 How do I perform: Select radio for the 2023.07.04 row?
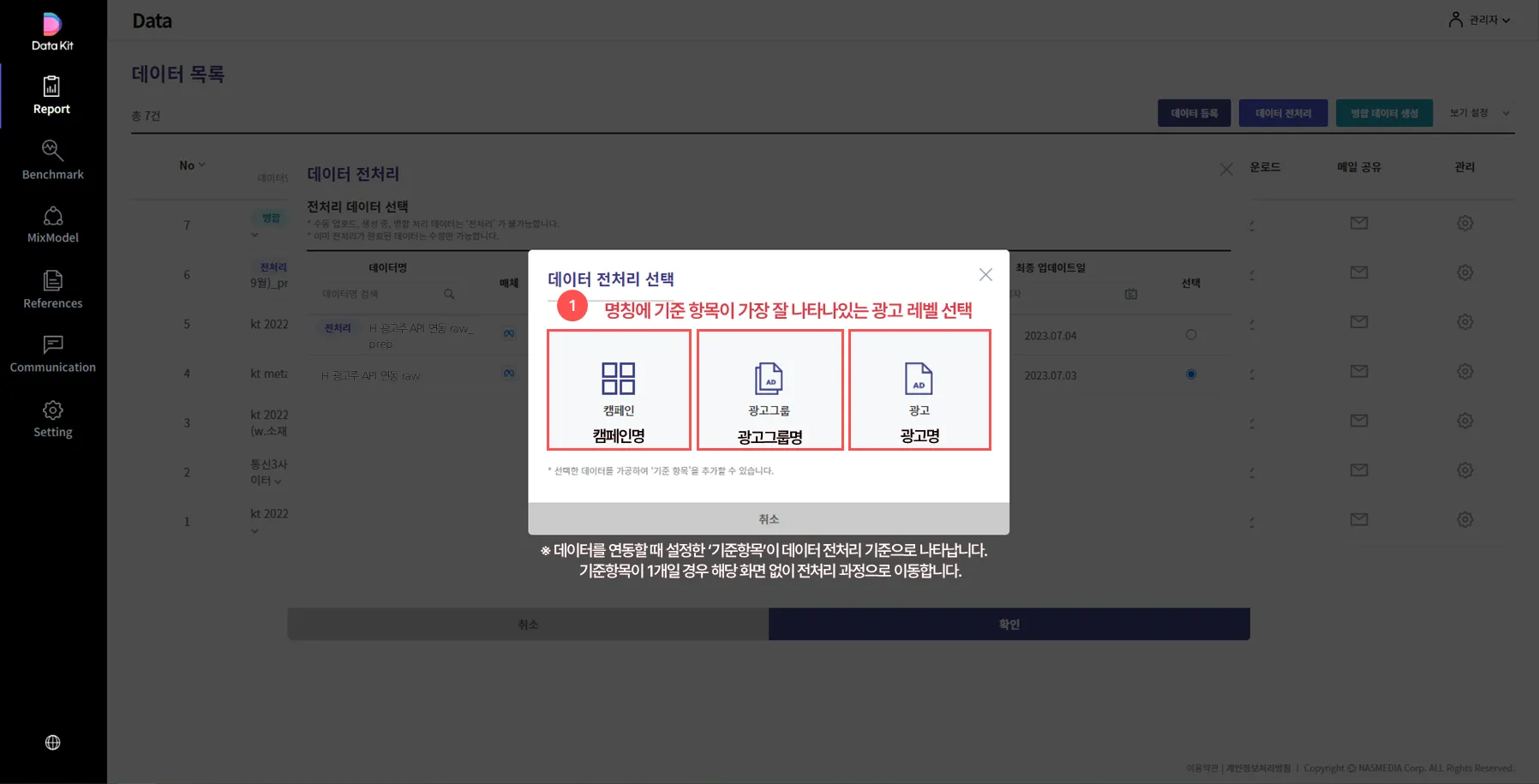point(1191,335)
